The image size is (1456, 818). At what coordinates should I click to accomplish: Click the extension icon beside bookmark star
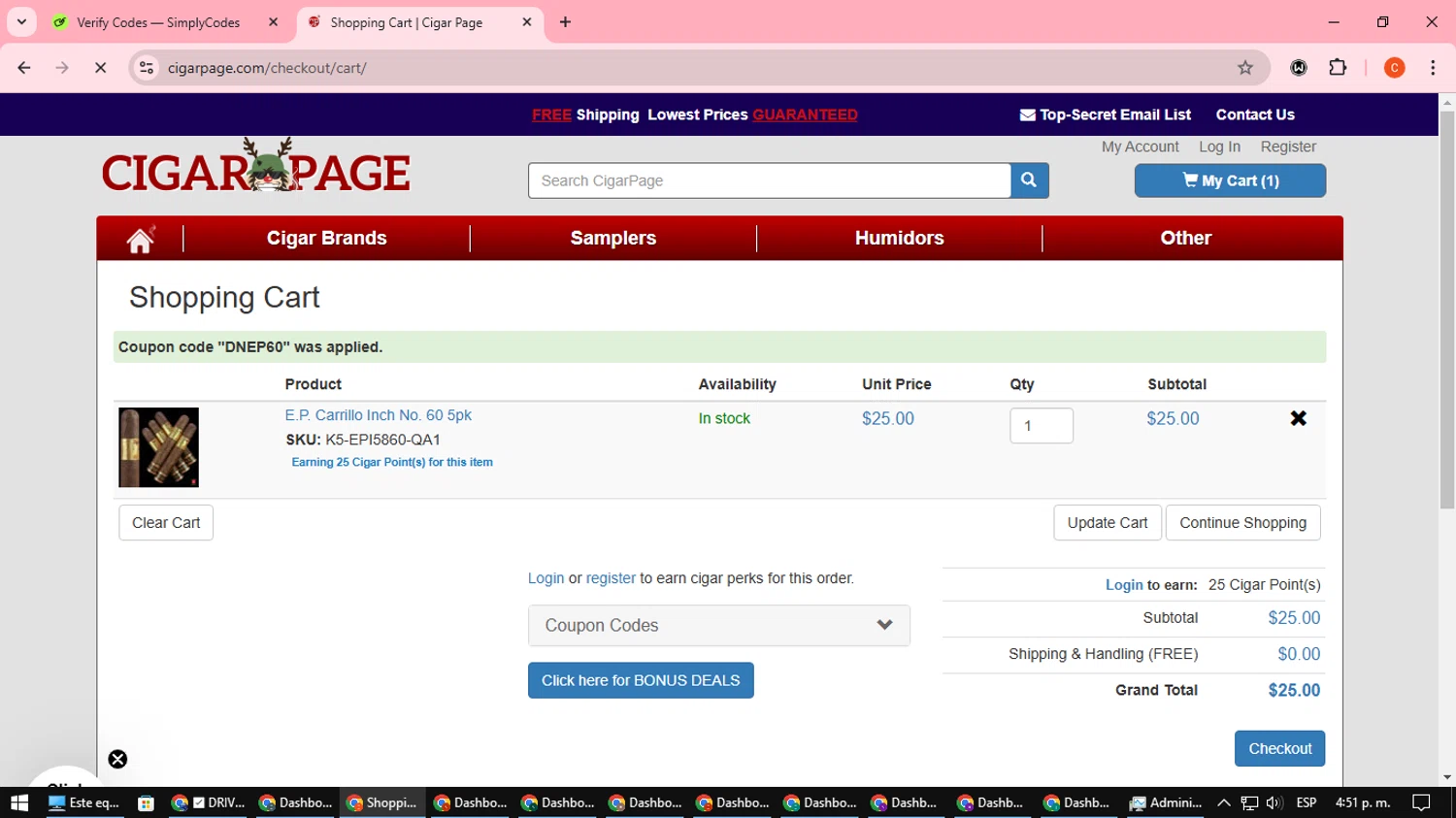(x=1299, y=68)
